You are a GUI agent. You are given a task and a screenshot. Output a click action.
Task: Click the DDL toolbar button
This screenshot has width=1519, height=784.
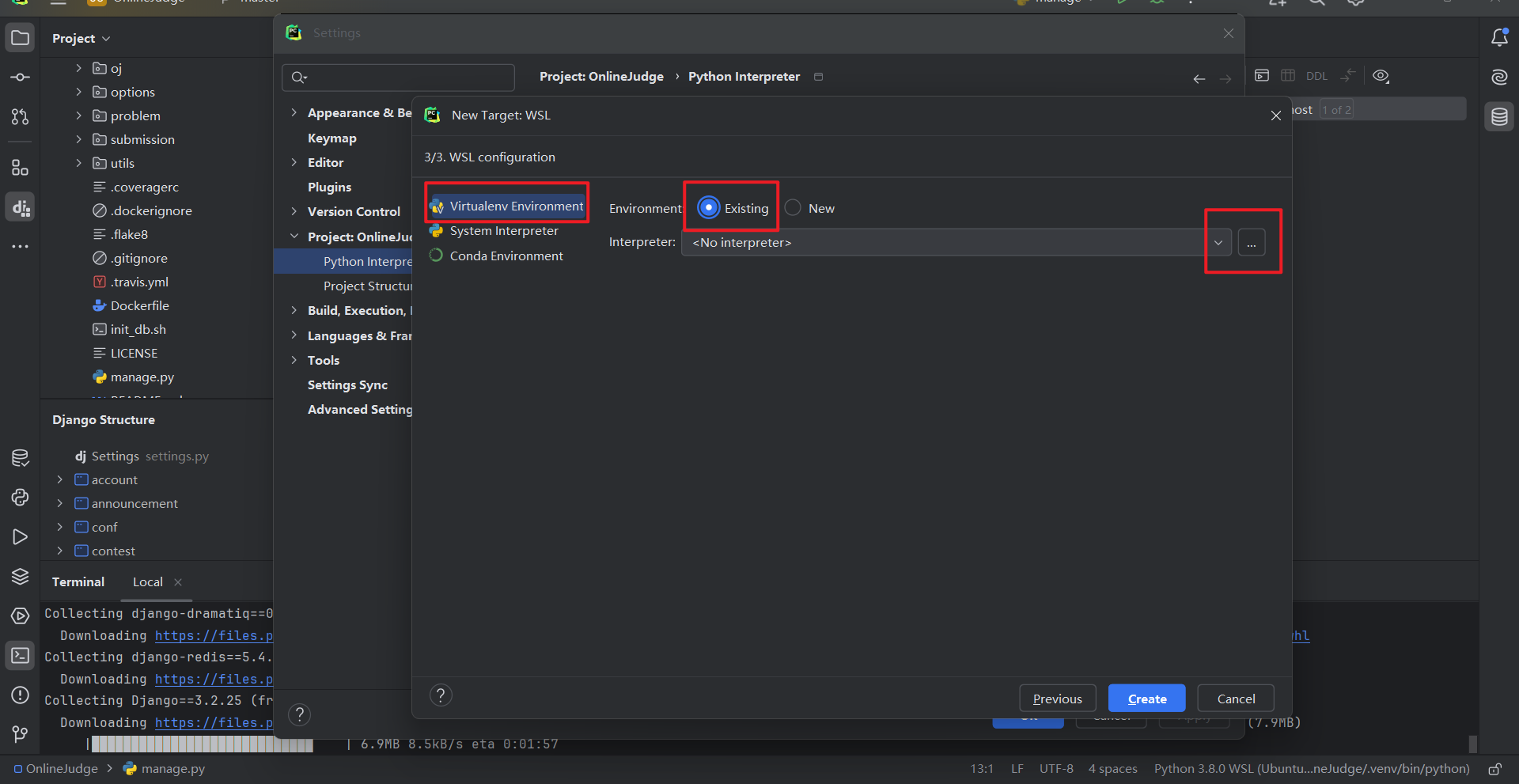[x=1316, y=77]
